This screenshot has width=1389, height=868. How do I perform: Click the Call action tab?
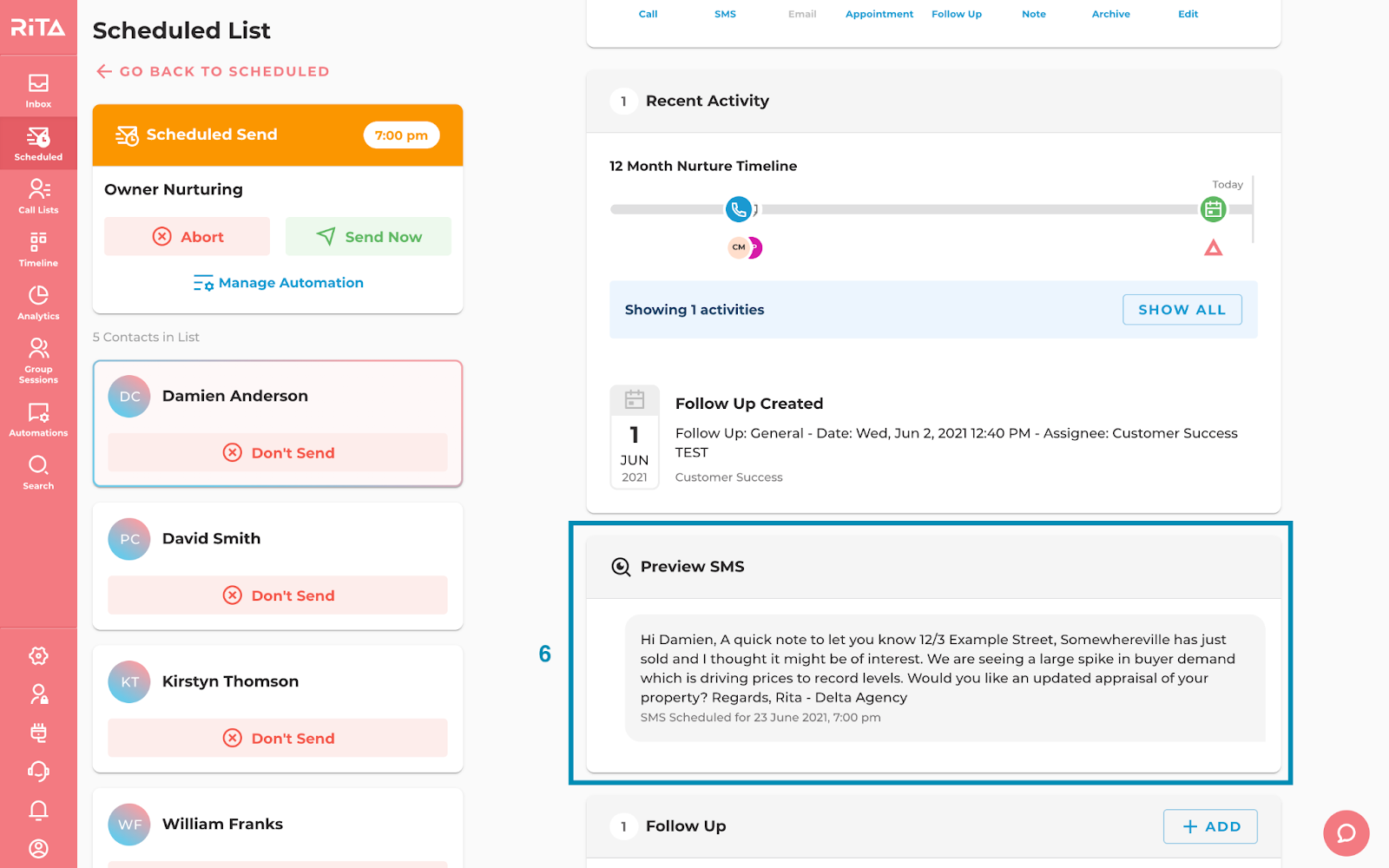click(648, 14)
